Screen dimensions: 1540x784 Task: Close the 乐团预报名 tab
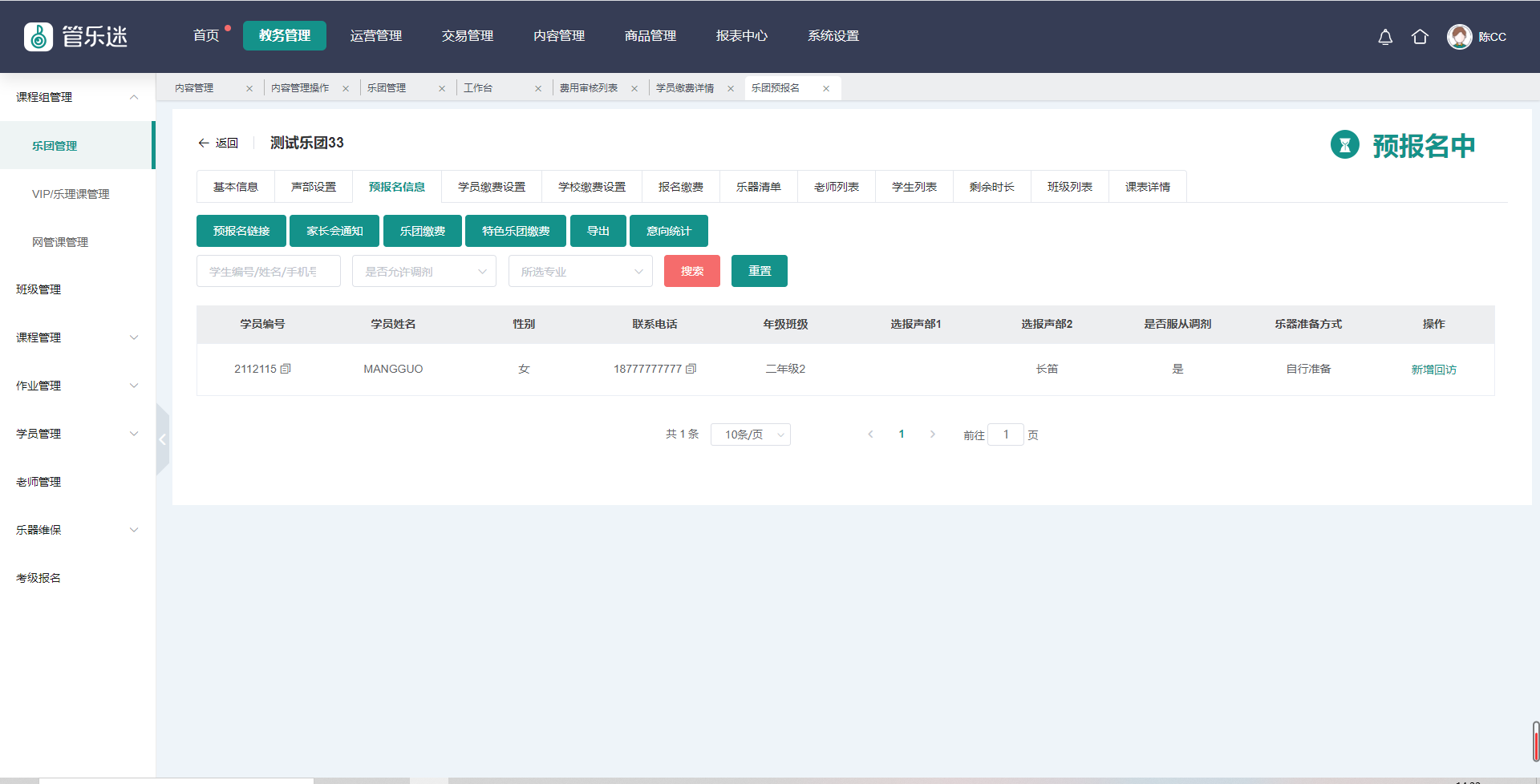[x=826, y=89]
